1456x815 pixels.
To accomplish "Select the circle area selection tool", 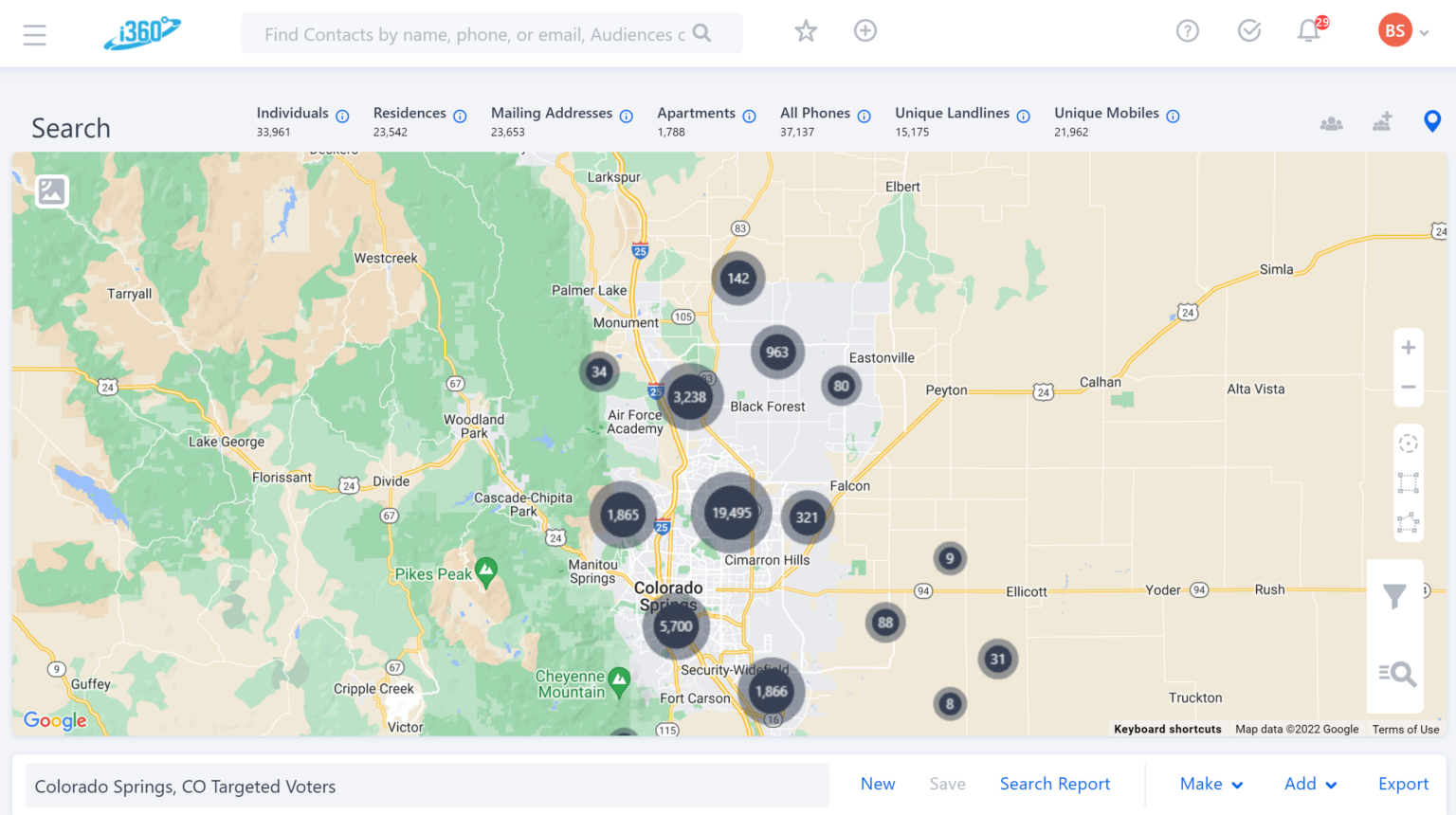I will (1409, 444).
